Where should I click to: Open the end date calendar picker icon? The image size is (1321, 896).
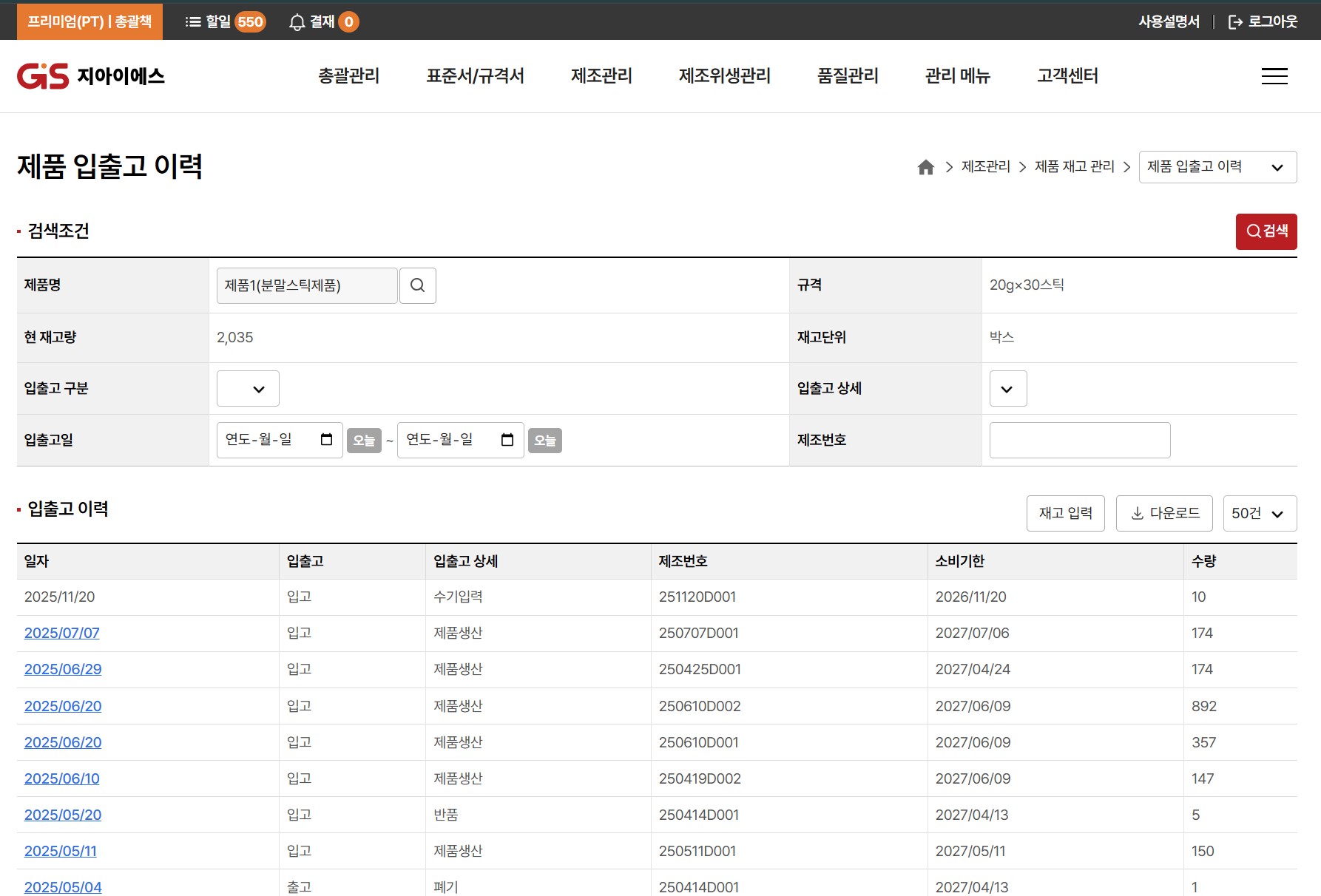(x=507, y=440)
